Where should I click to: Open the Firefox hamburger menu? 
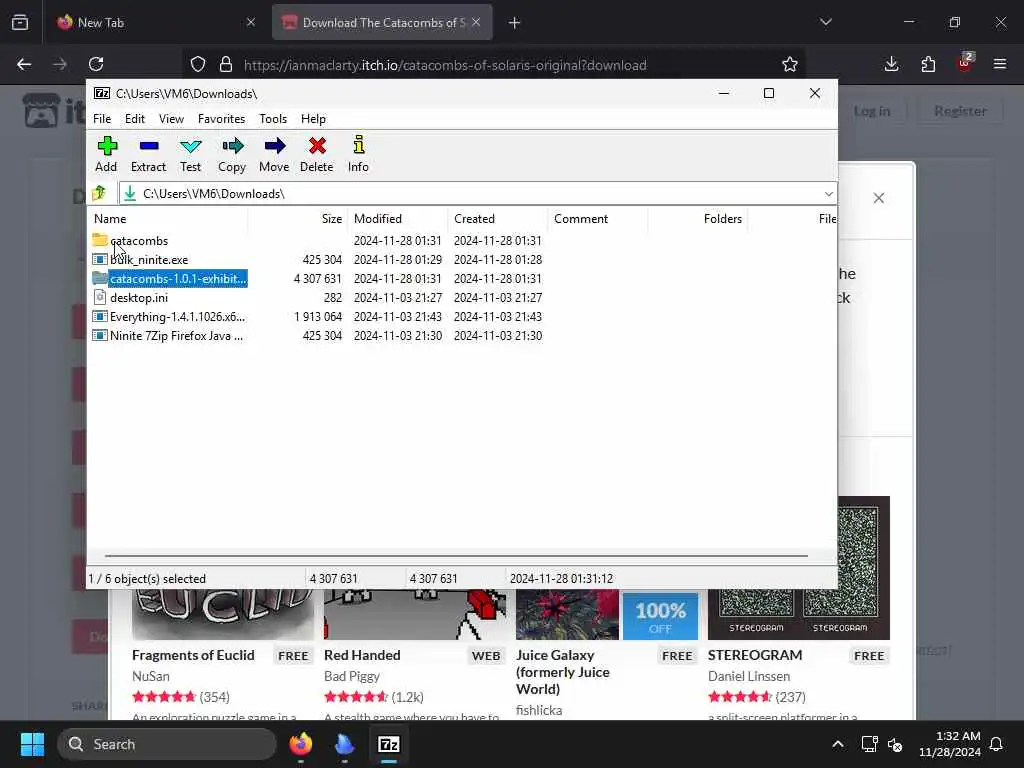click(x=1000, y=64)
